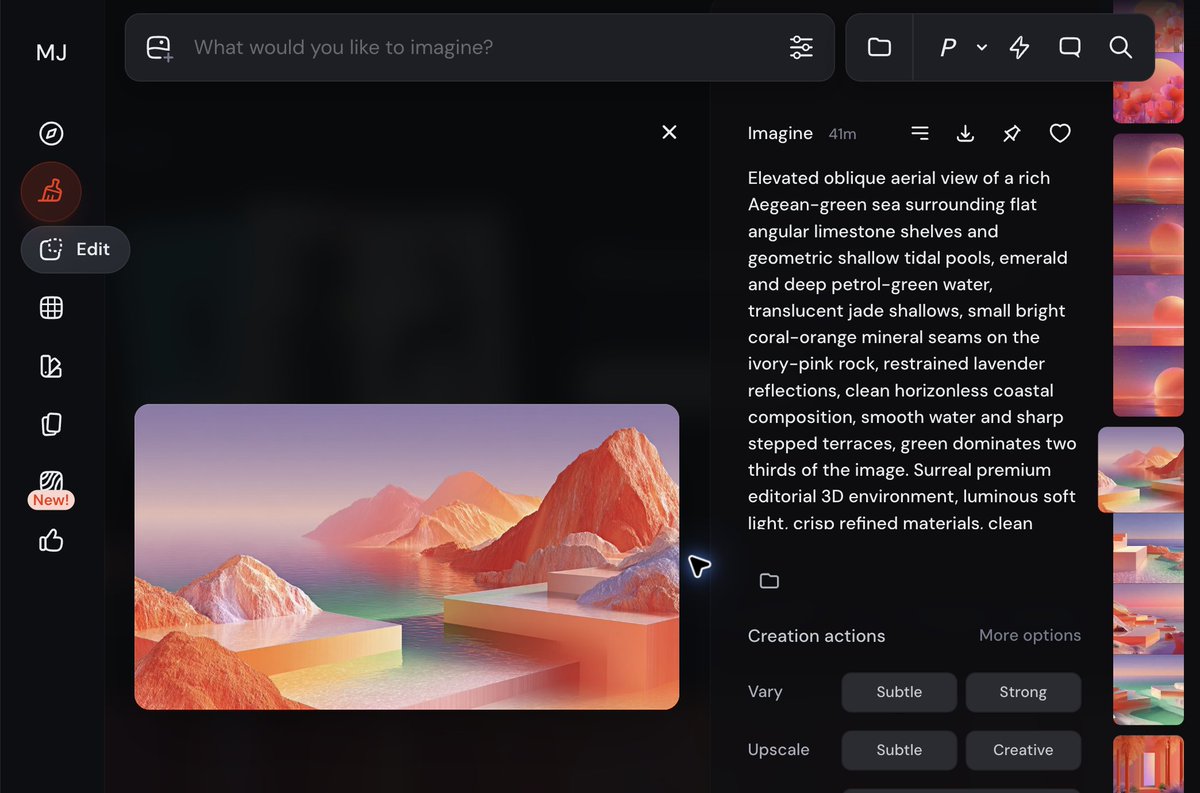Like the image with the heart icon
1200x793 pixels.
tap(1060, 133)
